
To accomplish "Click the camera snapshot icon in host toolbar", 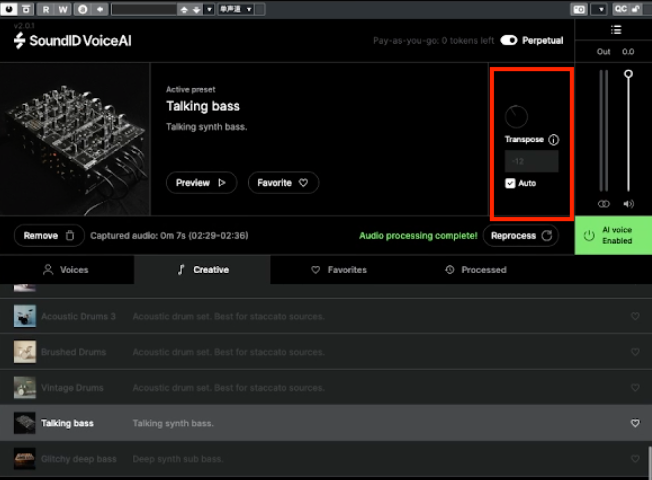I will [578, 9].
